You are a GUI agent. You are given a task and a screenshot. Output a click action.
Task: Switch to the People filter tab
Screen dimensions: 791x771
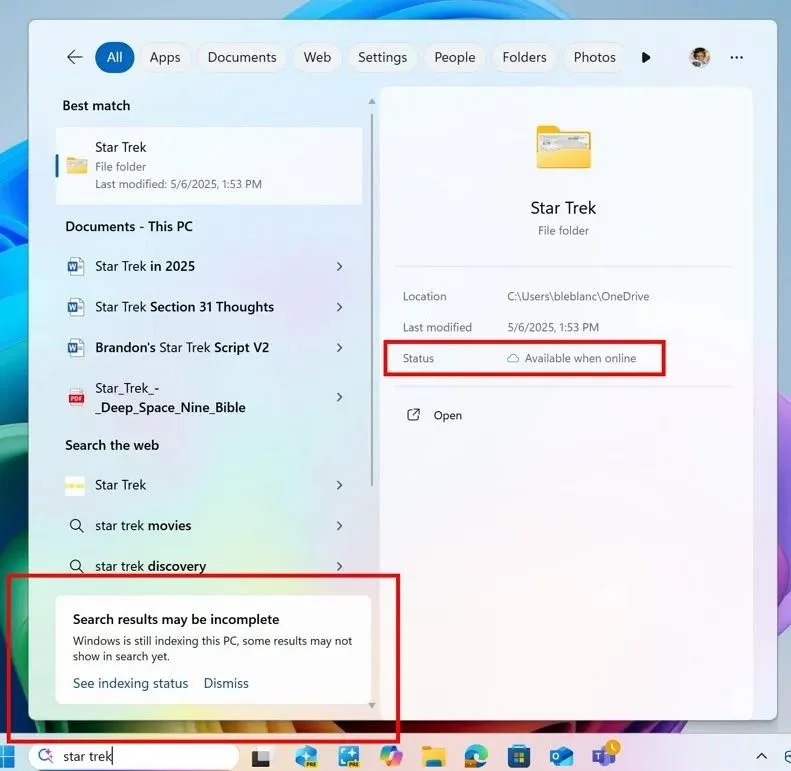point(455,58)
